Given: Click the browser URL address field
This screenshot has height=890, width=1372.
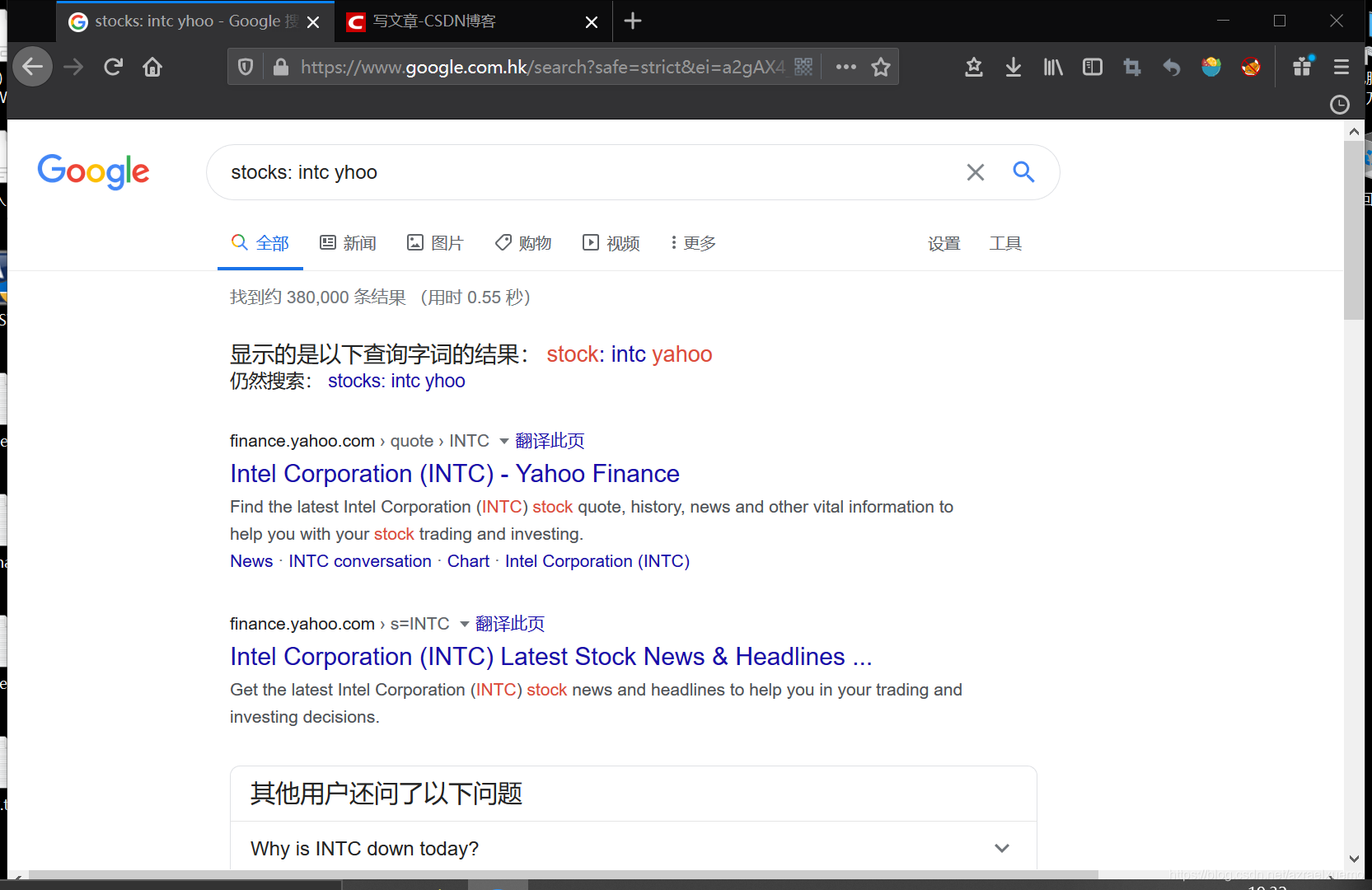Looking at the screenshot, I should tap(541, 67).
